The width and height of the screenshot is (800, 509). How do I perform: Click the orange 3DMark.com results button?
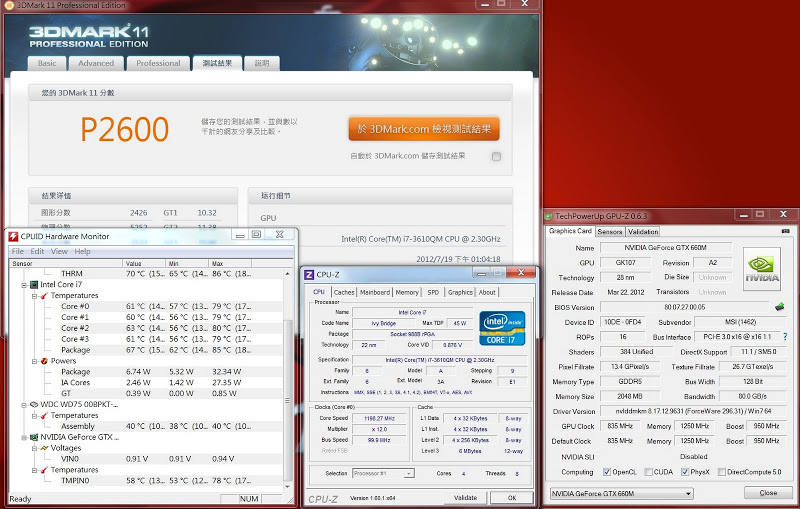click(x=424, y=129)
